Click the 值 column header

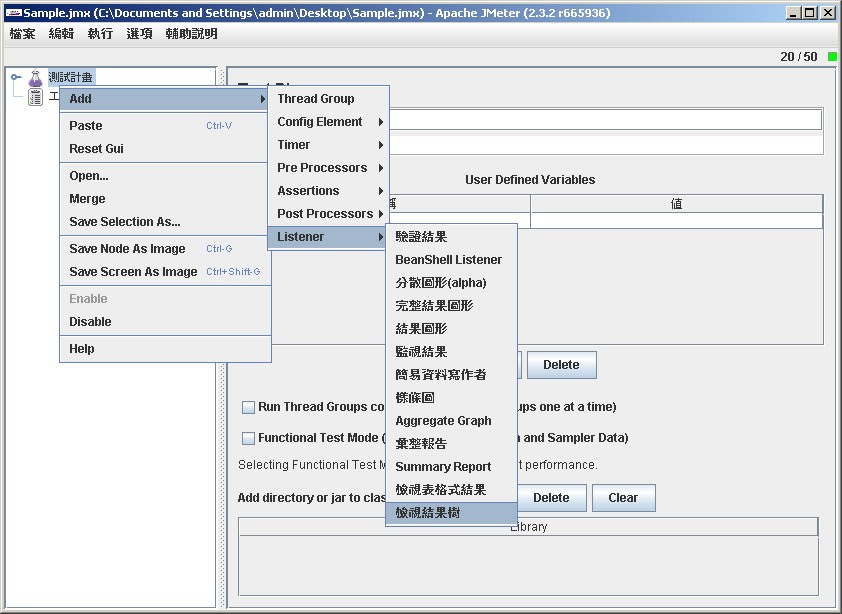click(677, 204)
